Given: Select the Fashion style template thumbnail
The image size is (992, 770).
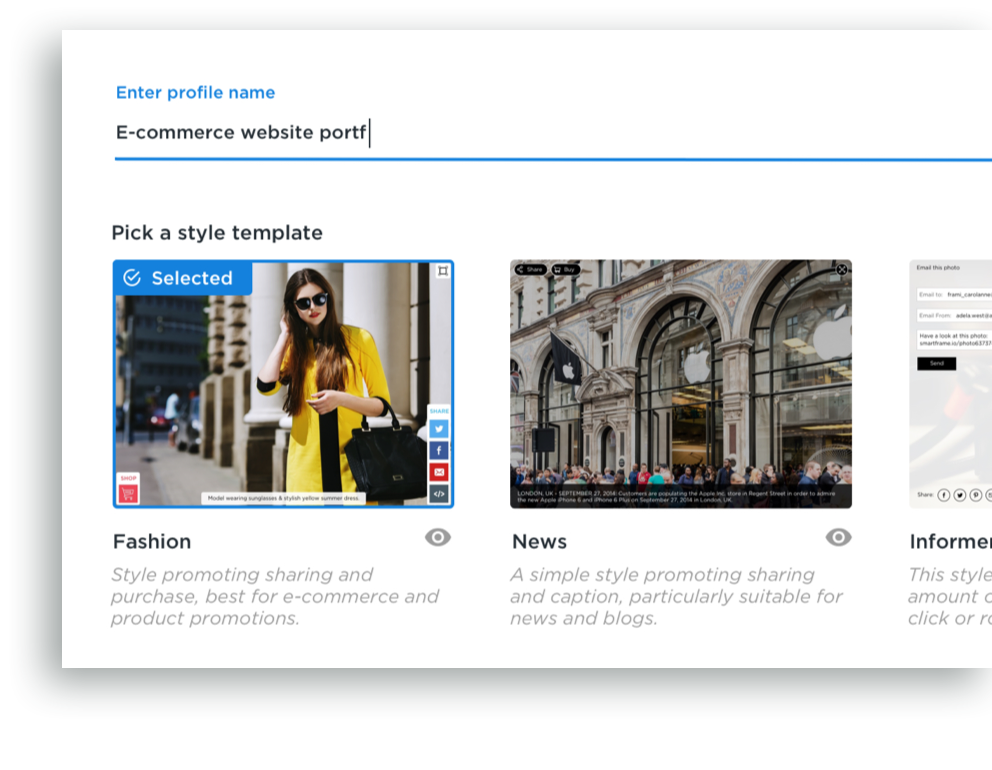Looking at the screenshot, I should click(283, 383).
